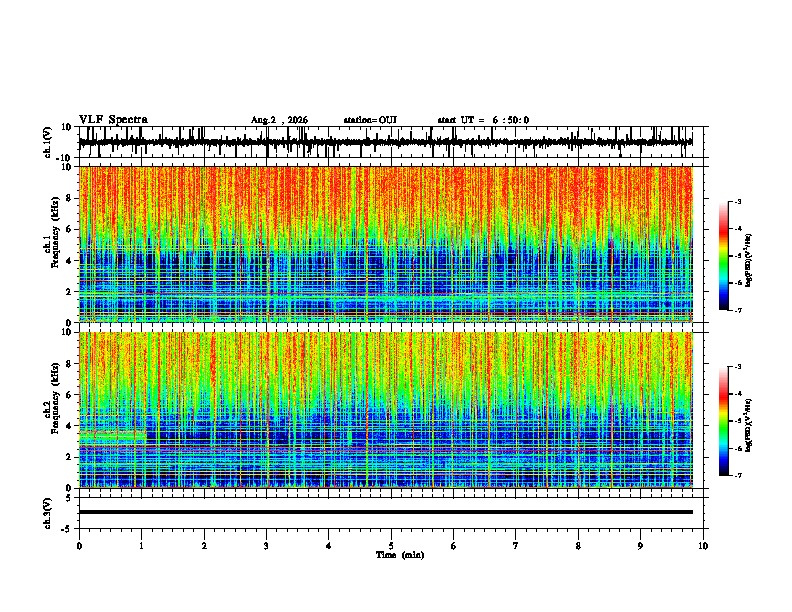The height and width of the screenshot is (612, 792).
Task: Select the ch.1 color scale bar
Action: 724,256
